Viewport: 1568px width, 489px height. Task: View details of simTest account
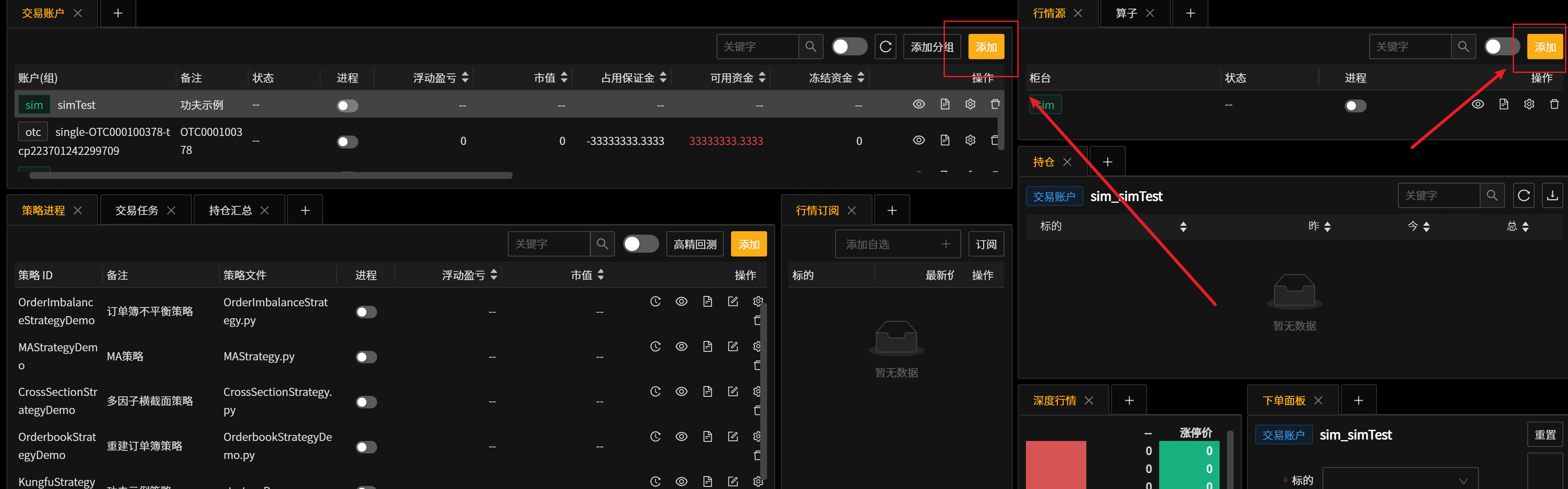coord(918,104)
